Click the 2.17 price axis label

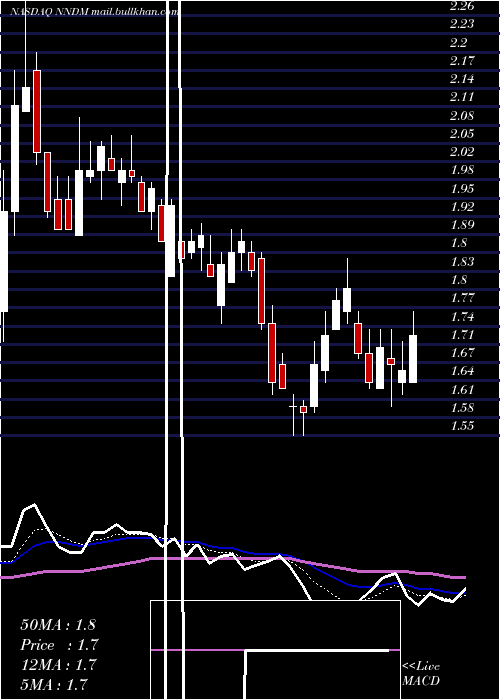(x=462, y=61)
